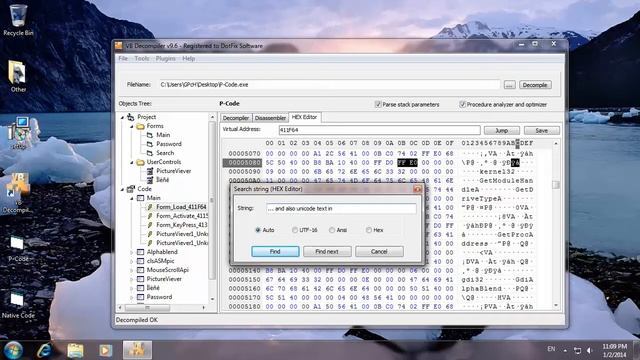Click the Virtual Address input field

tap(380, 130)
